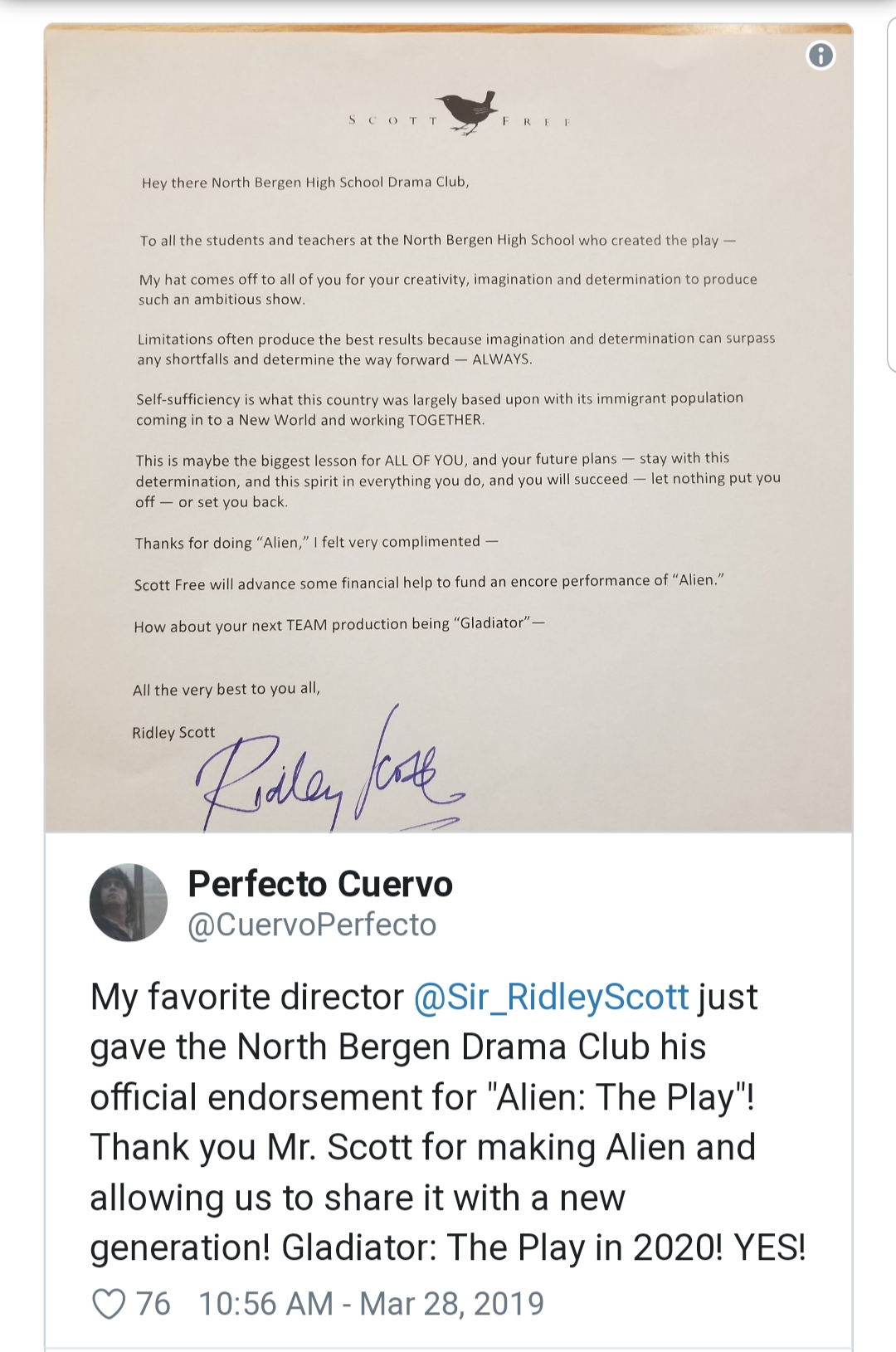Click the @CuervoPerfecto handle
Image resolution: width=896 pixels, height=1352 pixels.
coord(312,925)
